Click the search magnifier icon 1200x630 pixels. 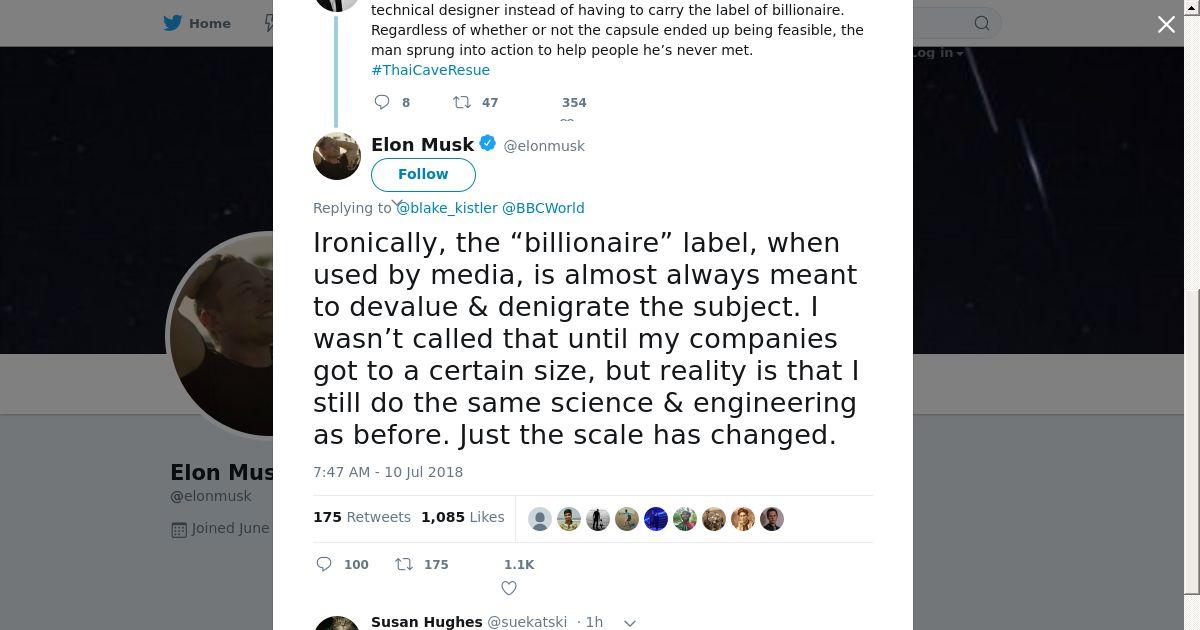tap(982, 23)
